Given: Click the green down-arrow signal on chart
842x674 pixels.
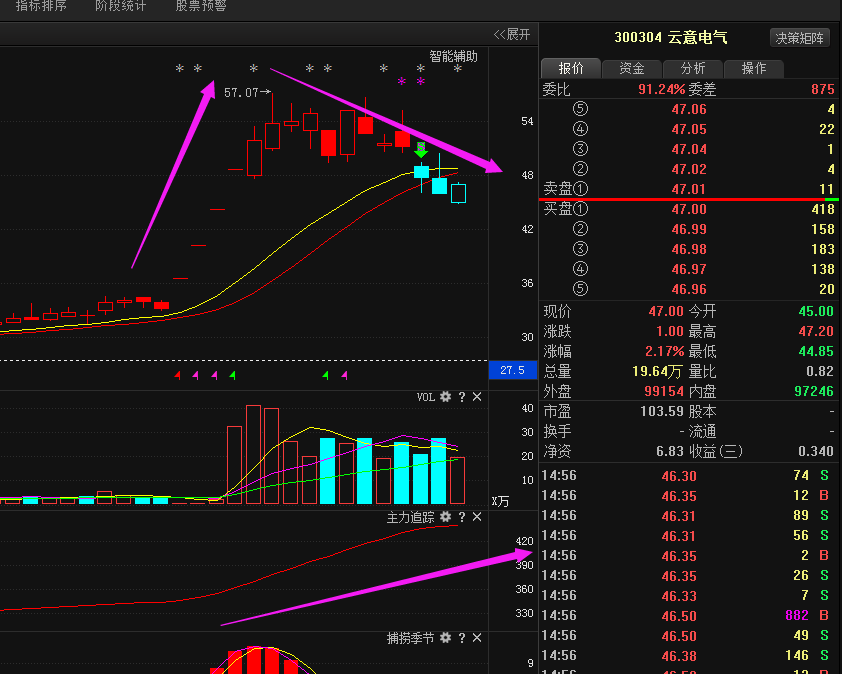Looking at the screenshot, I should point(421,152).
